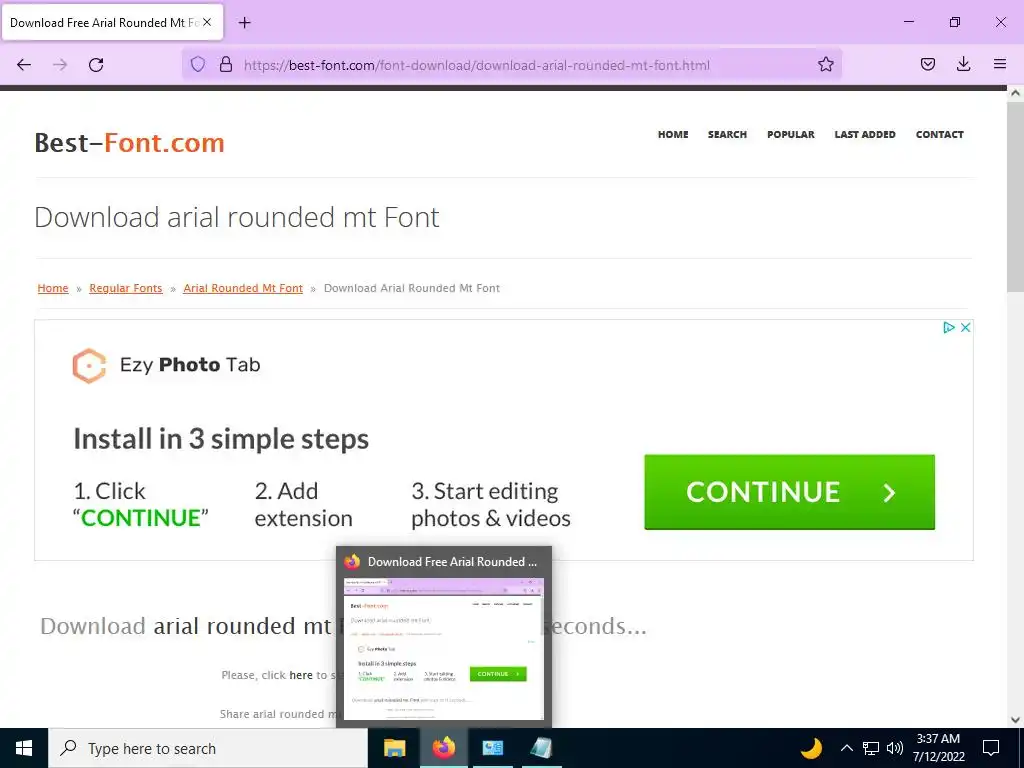This screenshot has width=1024, height=768.
Task: Click the 'Download Arial Rounded Mt Font' breadcrumb text
Action: [x=411, y=288]
